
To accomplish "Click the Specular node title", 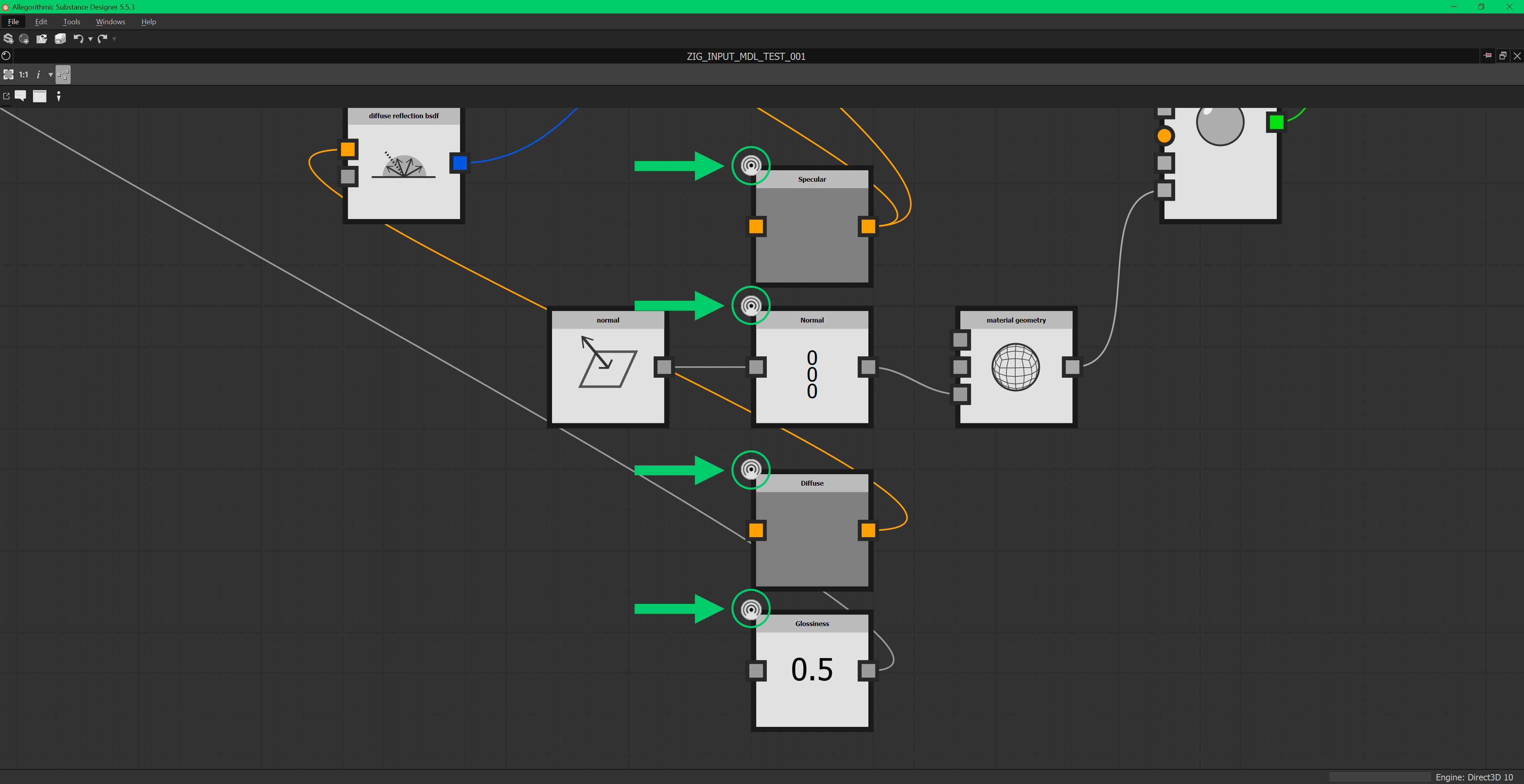I will pos(812,179).
